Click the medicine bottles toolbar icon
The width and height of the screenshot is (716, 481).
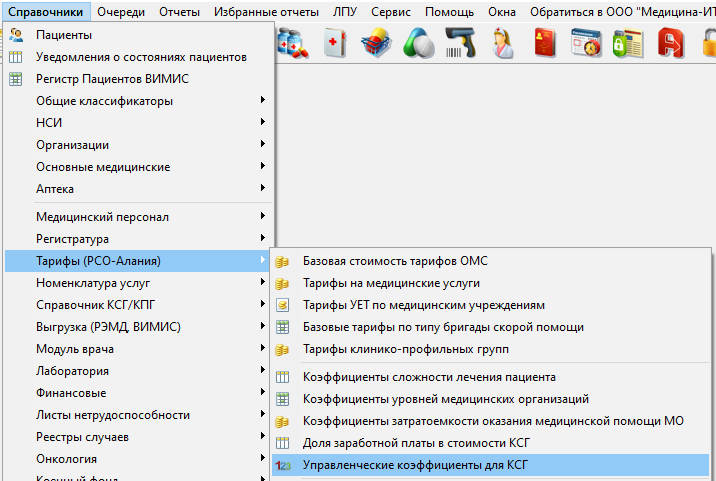tap(293, 43)
